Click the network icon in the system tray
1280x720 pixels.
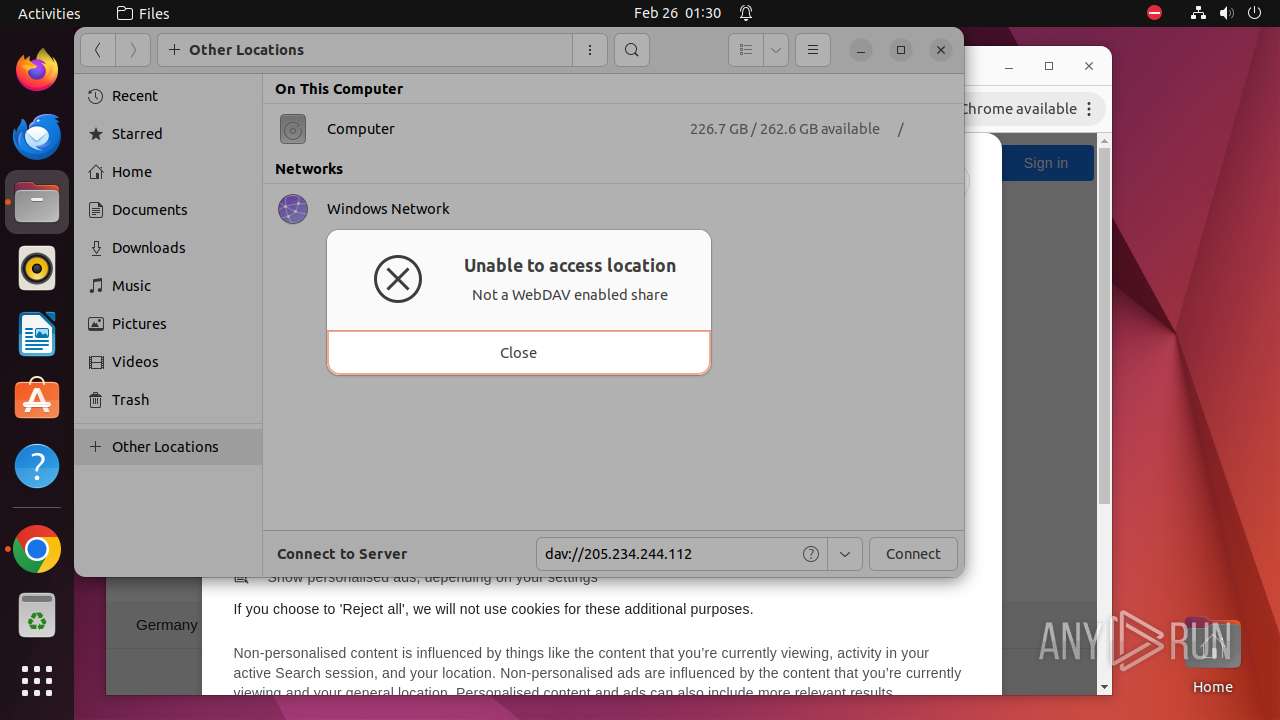click(1199, 13)
